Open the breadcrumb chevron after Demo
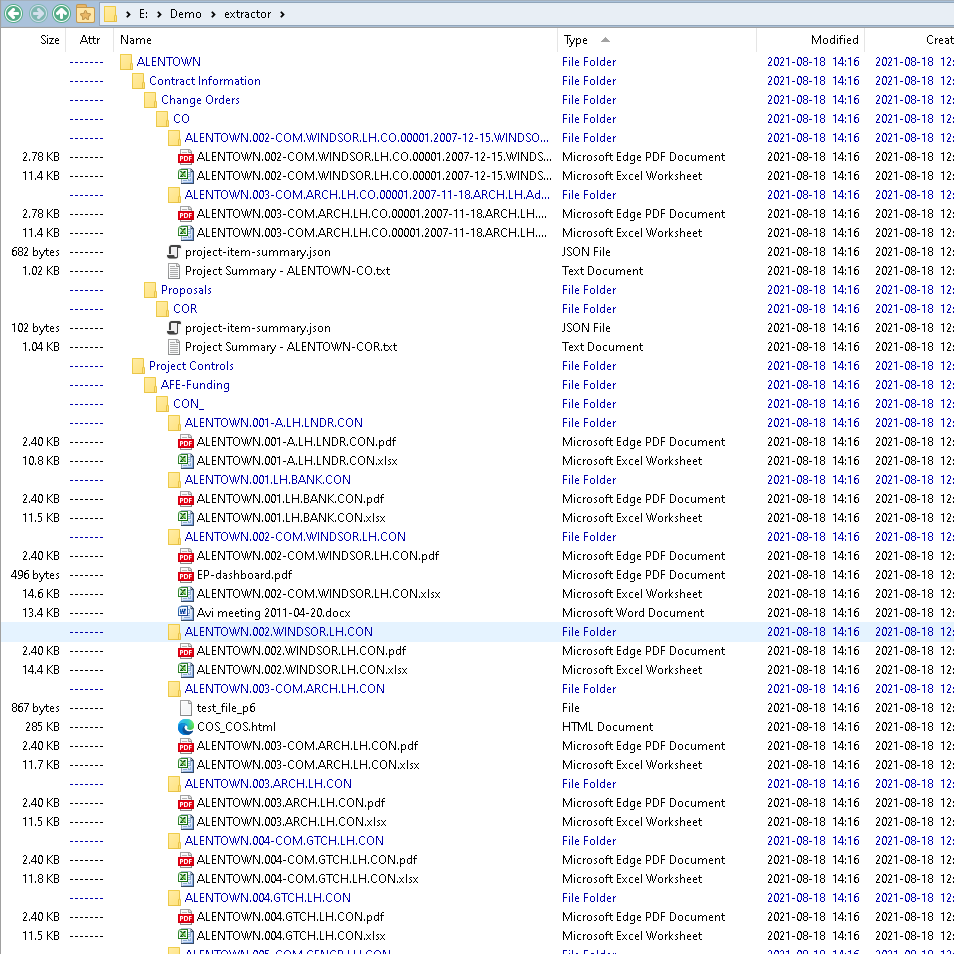 pos(212,14)
